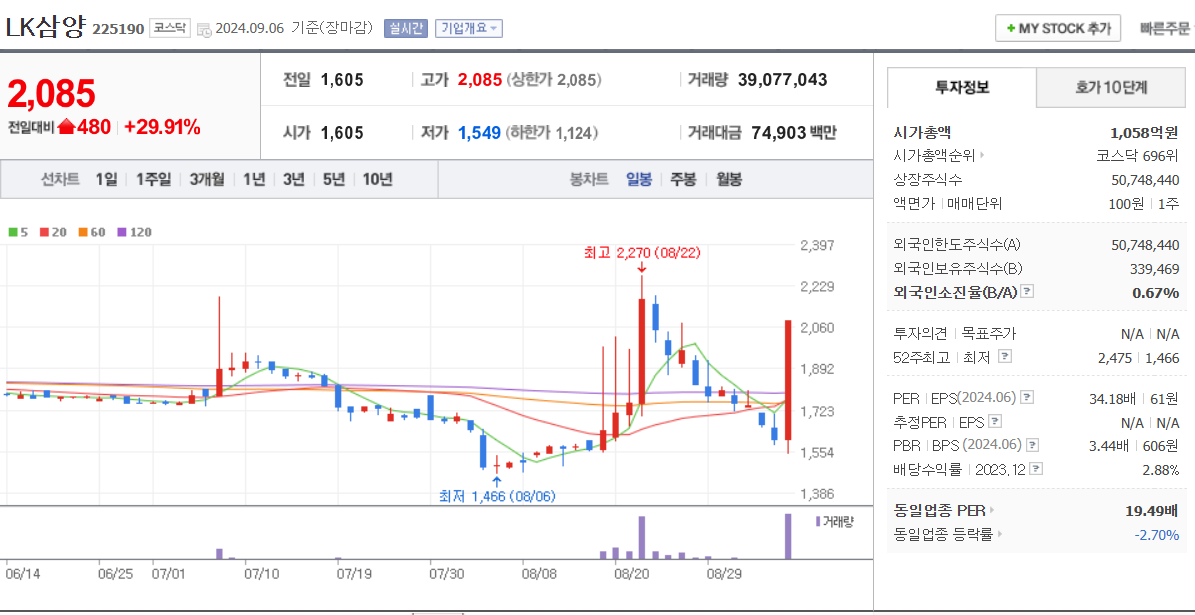This screenshot has height=615, width=1195.
Task: Select the 1년 line chart period
Action: [x=255, y=180]
